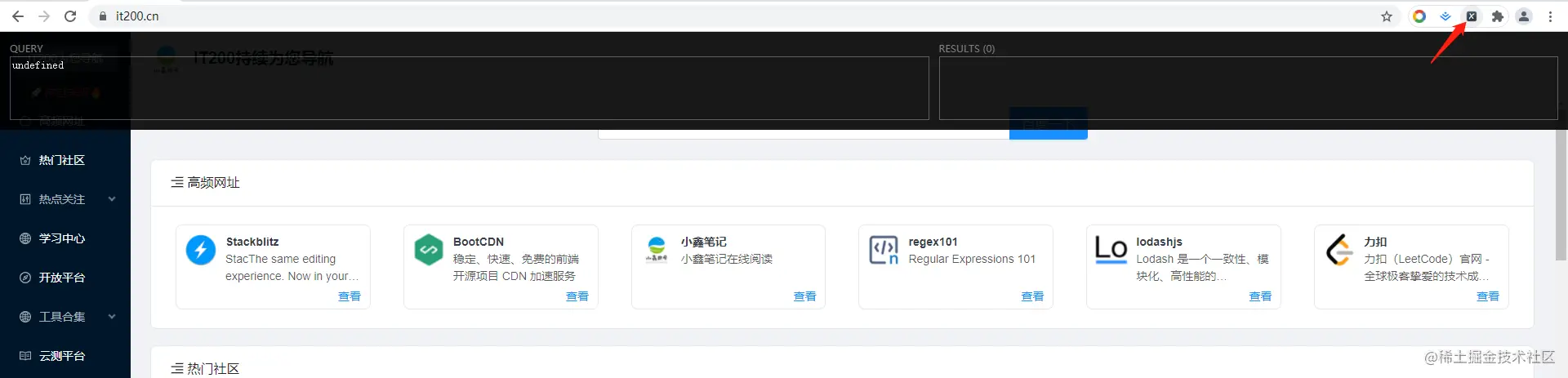This screenshot has width=1568, height=378.
Task: Click 查看 on the 力扣 card
Action: 1488,296
